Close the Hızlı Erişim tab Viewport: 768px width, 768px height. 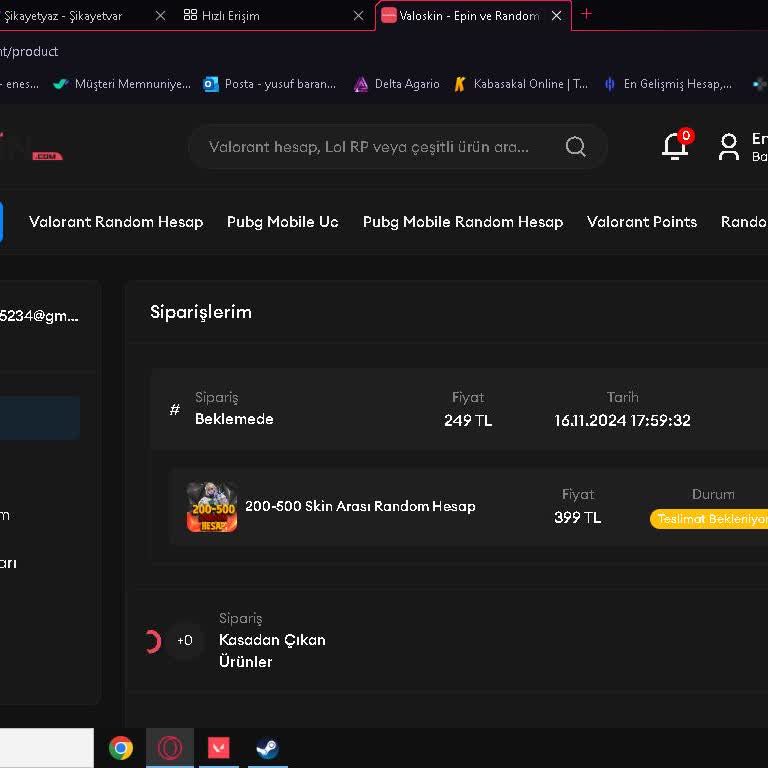[x=359, y=16]
